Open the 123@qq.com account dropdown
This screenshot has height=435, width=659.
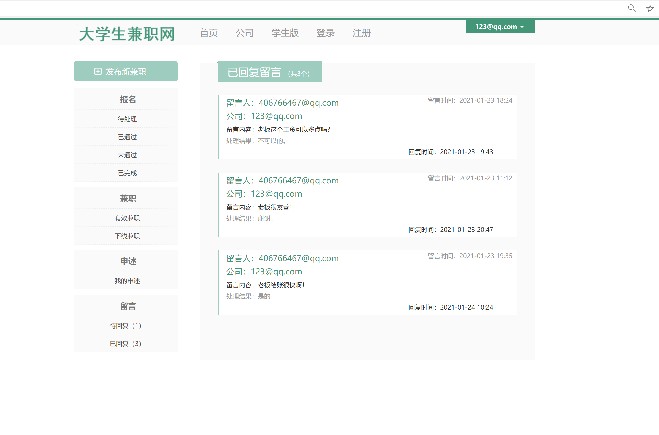(x=500, y=26)
